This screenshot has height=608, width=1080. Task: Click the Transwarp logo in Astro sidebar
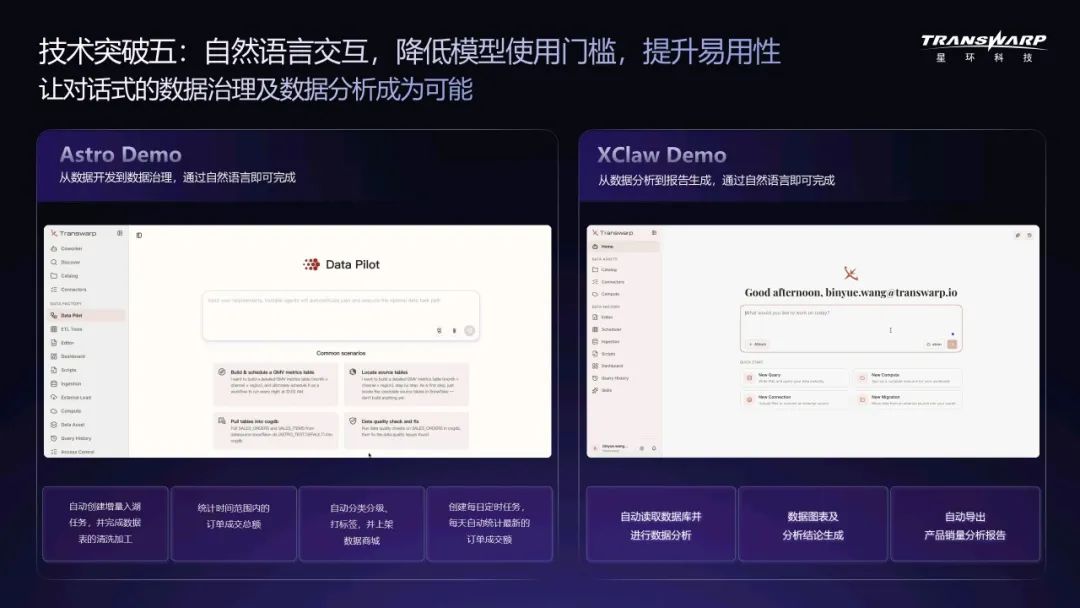click(x=74, y=233)
